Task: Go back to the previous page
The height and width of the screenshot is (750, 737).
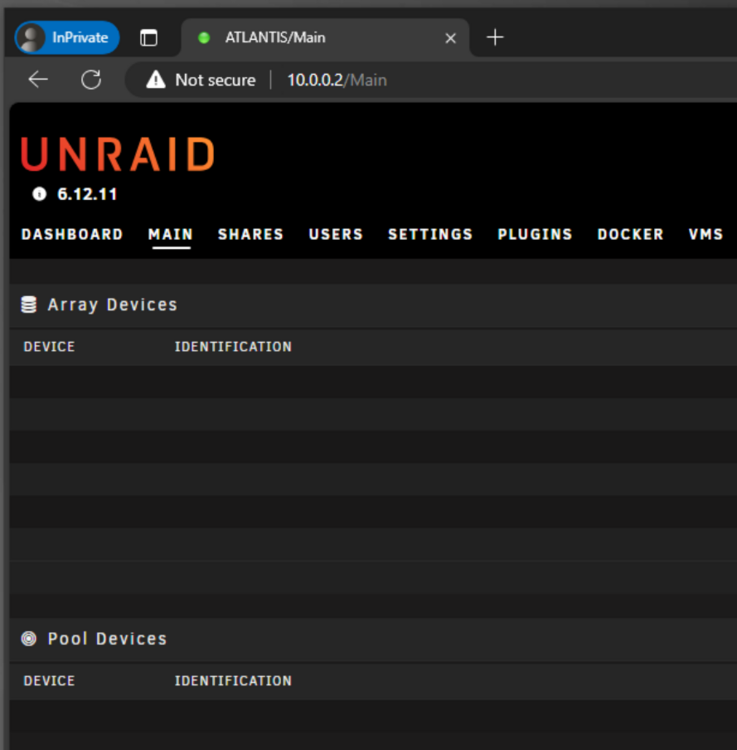Action: point(38,79)
